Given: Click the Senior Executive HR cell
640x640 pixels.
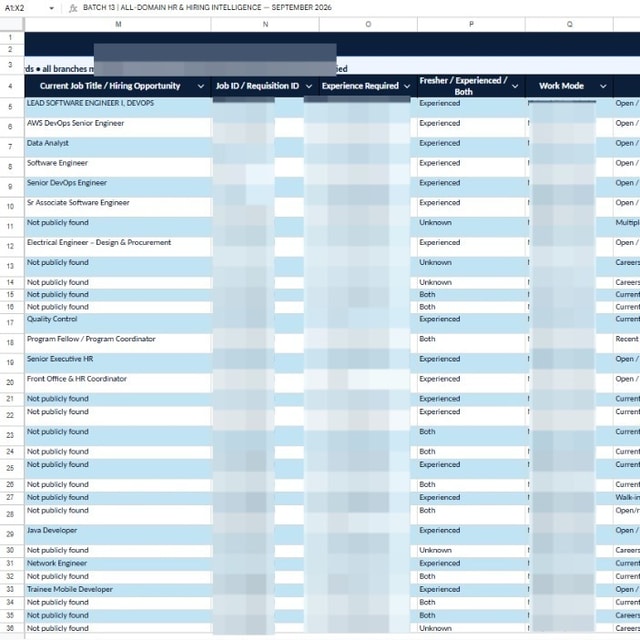Looking at the screenshot, I should tap(118, 363).
